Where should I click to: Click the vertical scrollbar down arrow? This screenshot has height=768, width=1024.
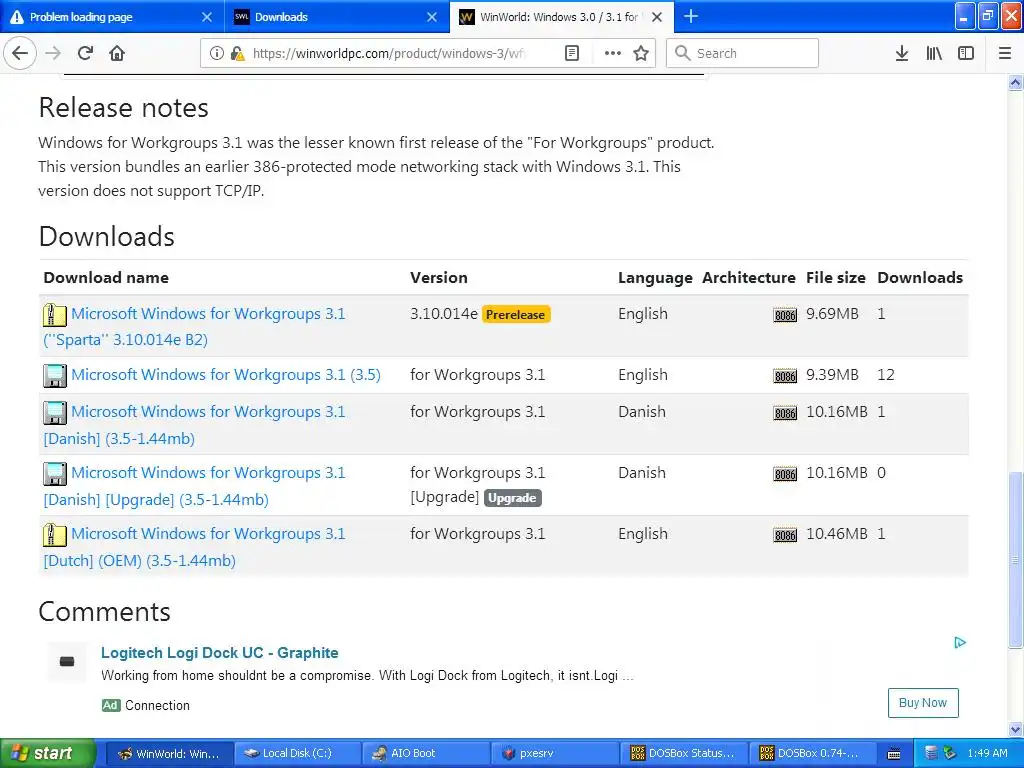[x=1015, y=729]
